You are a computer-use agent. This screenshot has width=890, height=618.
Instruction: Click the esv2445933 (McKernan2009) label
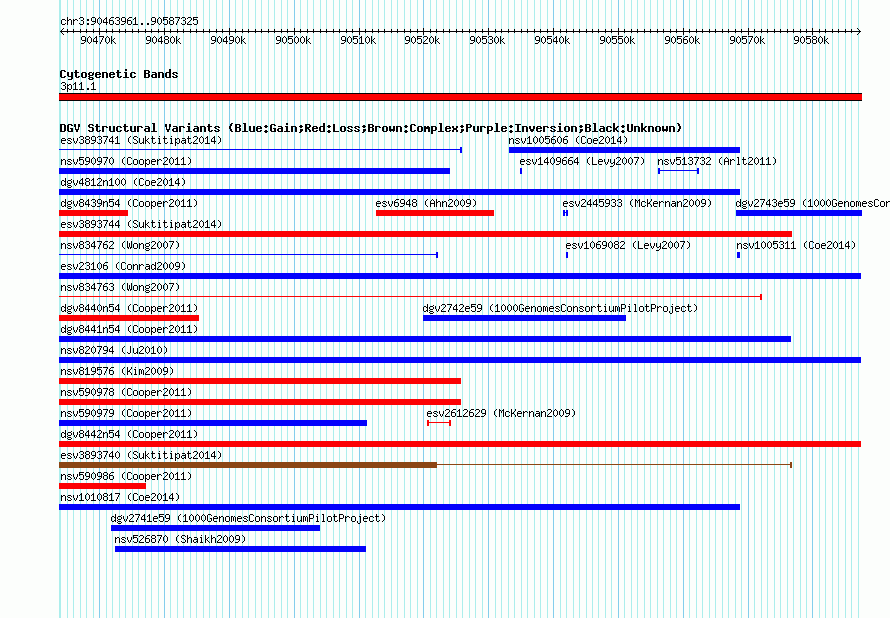pyautogui.click(x=637, y=203)
